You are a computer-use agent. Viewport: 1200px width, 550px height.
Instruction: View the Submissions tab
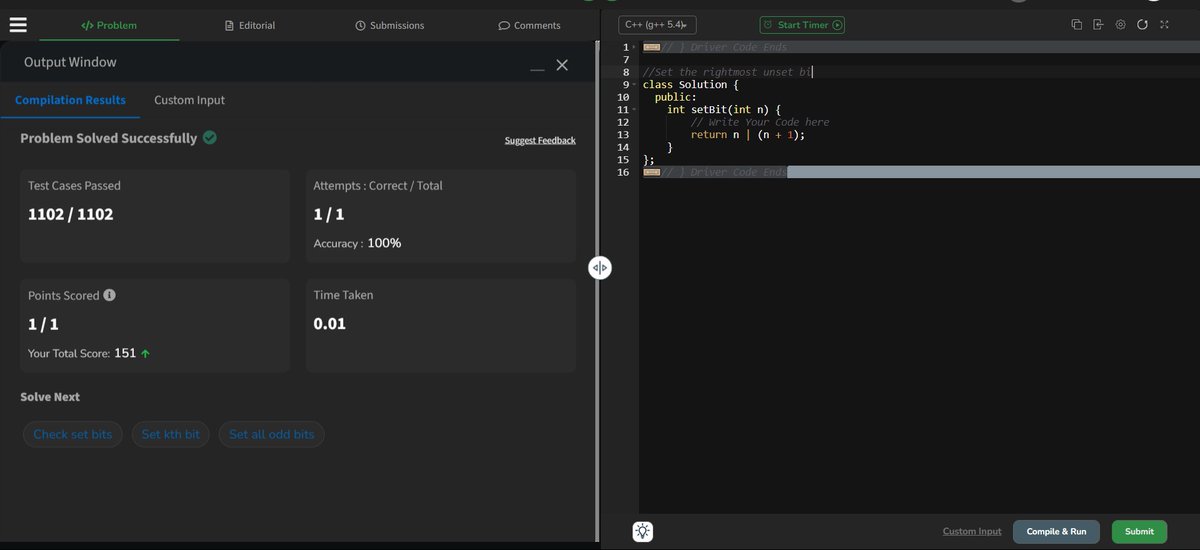click(x=390, y=25)
